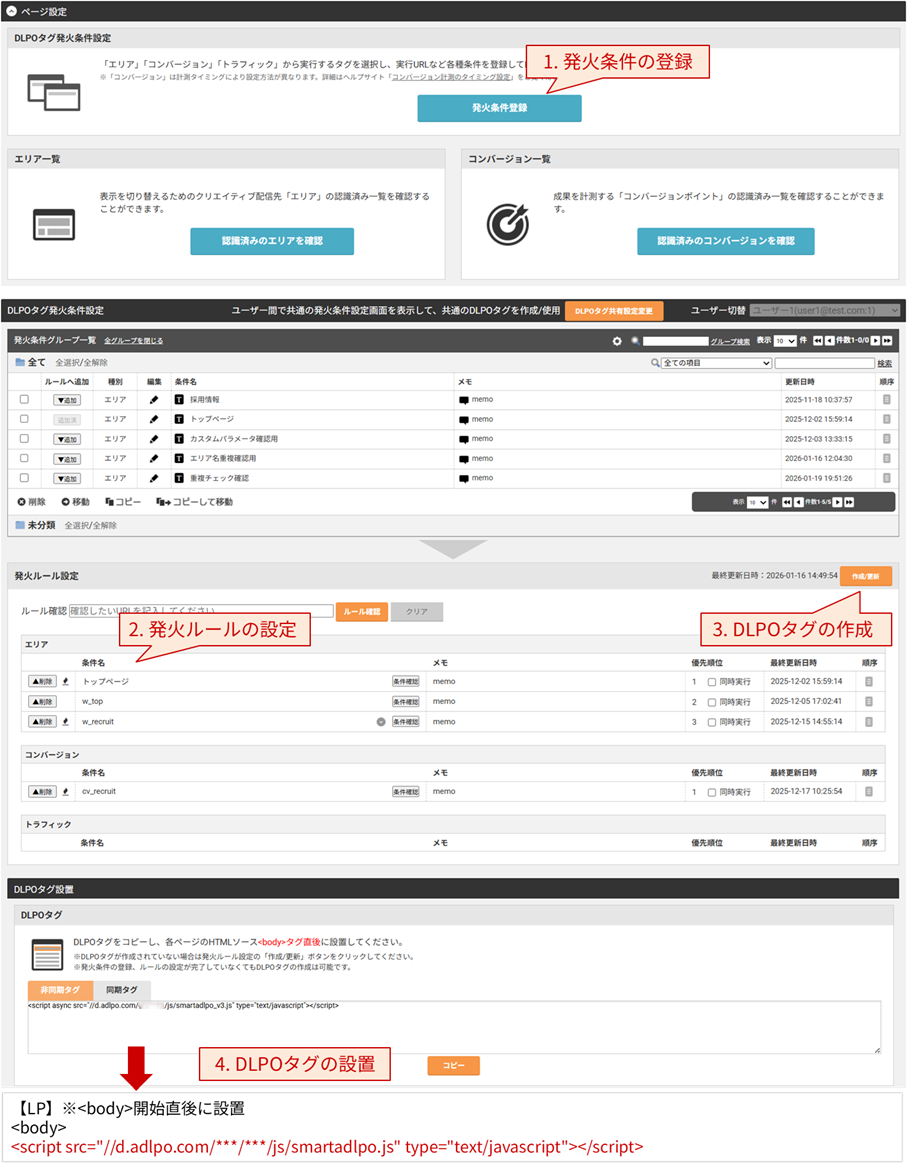Image resolution: width=907 pixels, height=1165 pixels.
Task: Go to last page in top pager
Action: [886, 340]
